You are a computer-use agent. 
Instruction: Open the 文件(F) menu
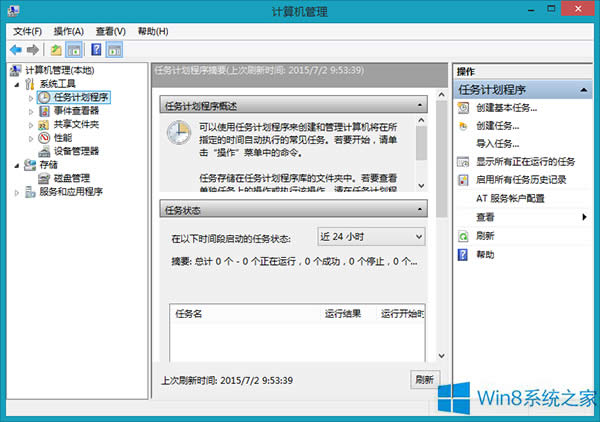point(28,31)
